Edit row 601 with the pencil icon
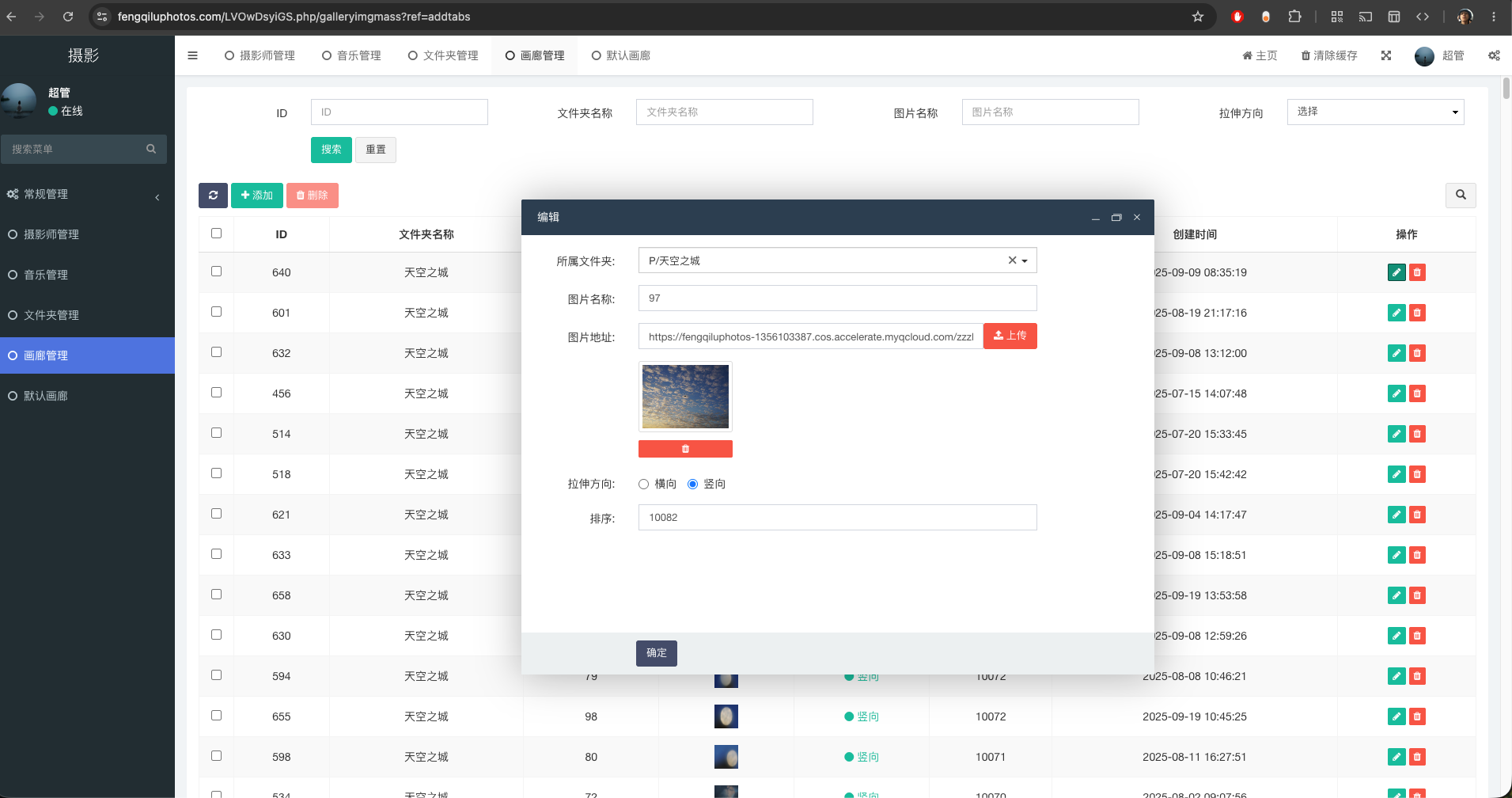Image resolution: width=1512 pixels, height=798 pixels. [1396, 313]
